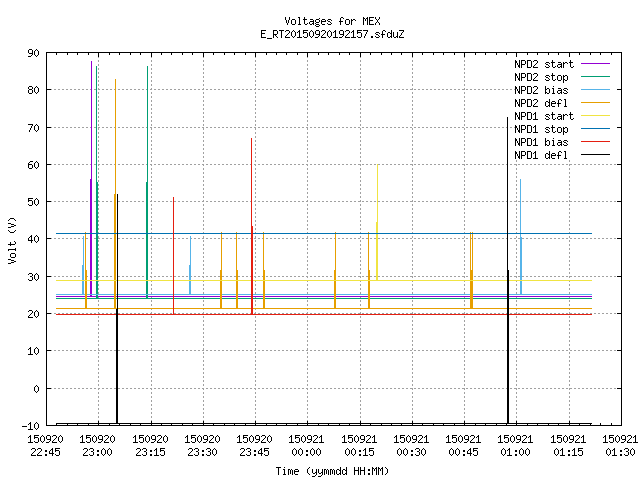Click the x-axis label '150921 00:15'
640x480 pixels.
(359, 446)
